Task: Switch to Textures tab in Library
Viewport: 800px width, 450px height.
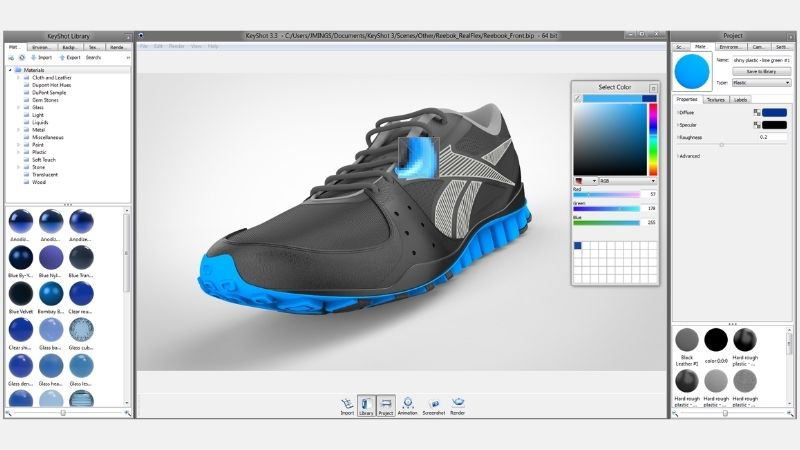Action: click(x=93, y=47)
